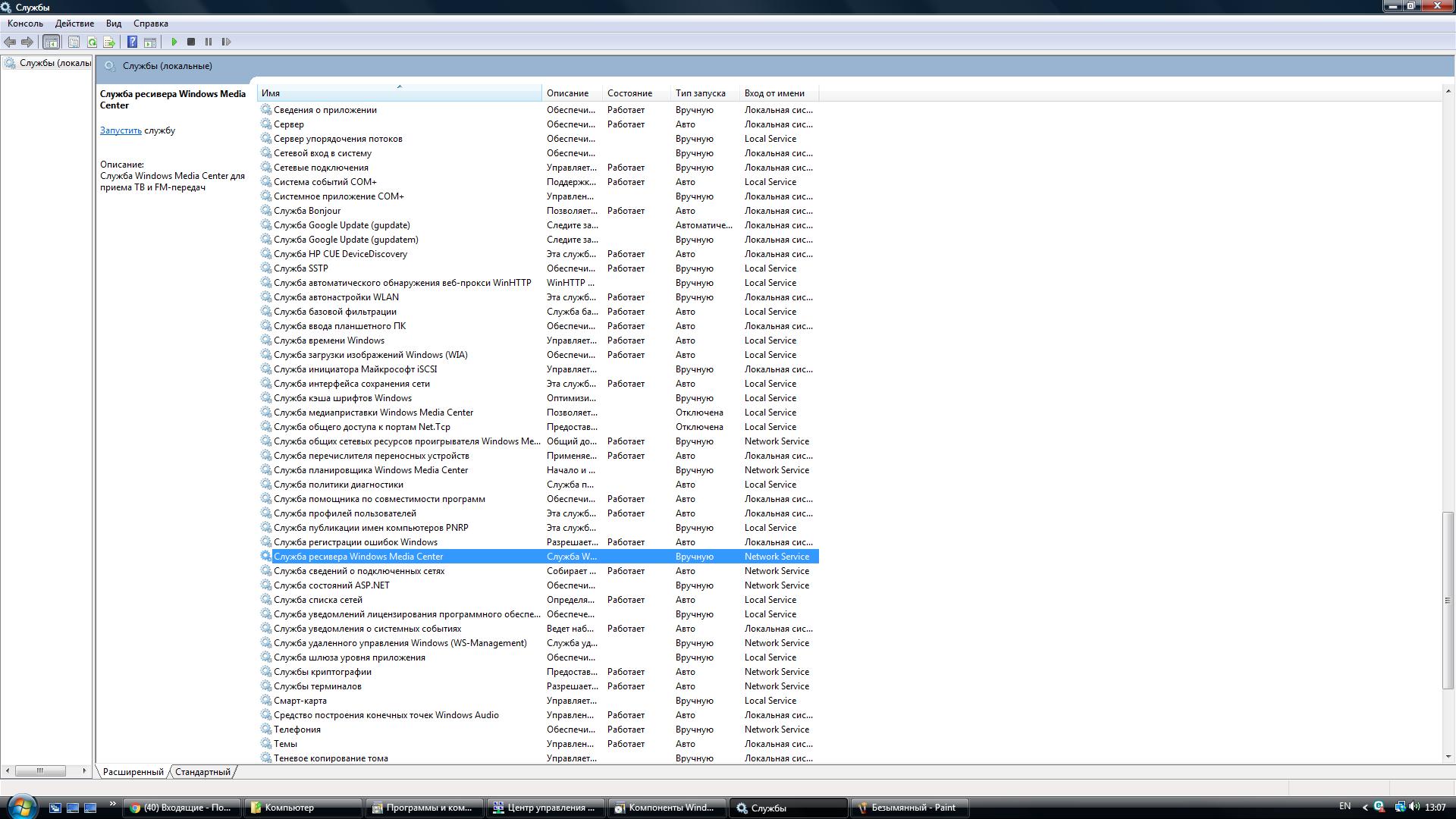Click the Refresh toolbar icon

tap(92, 42)
